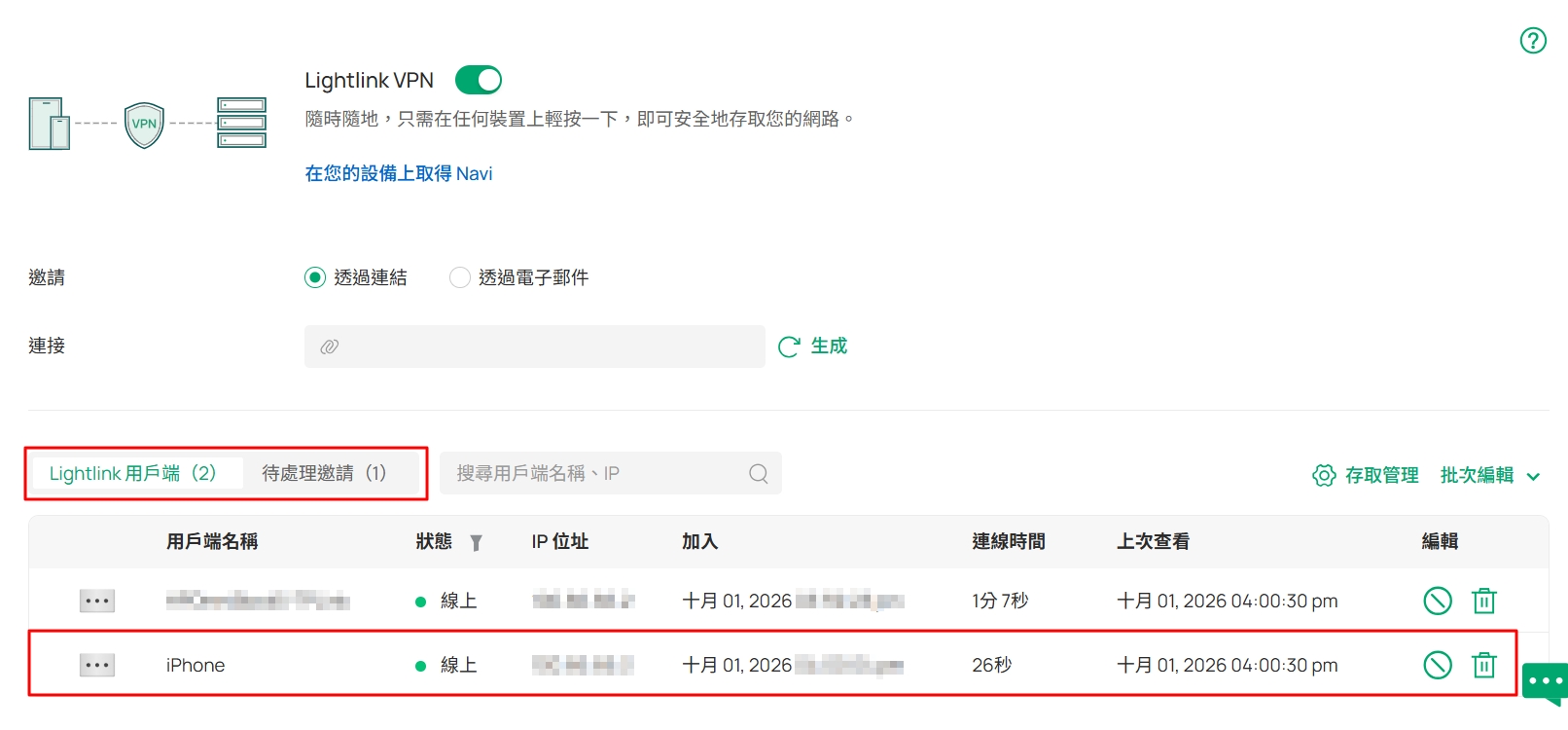Screen dimensions: 1568x730
Task: Click the 1分 7秒 connection time
Action: pyautogui.click(x=1000, y=601)
